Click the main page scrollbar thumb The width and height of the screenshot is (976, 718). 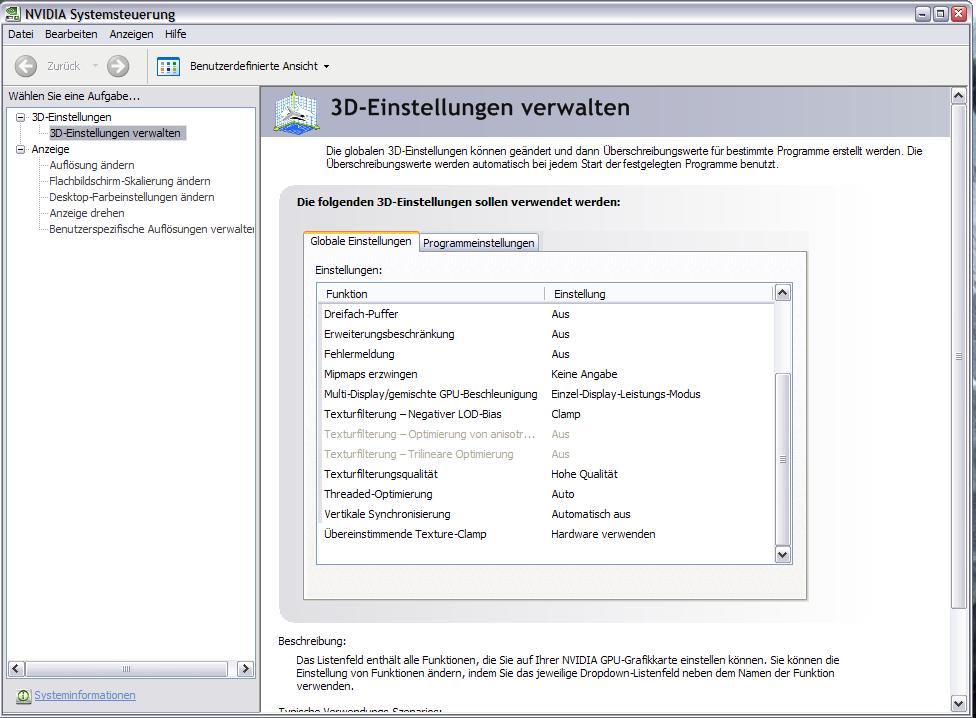pyautogui.click(x=959, y=357)
